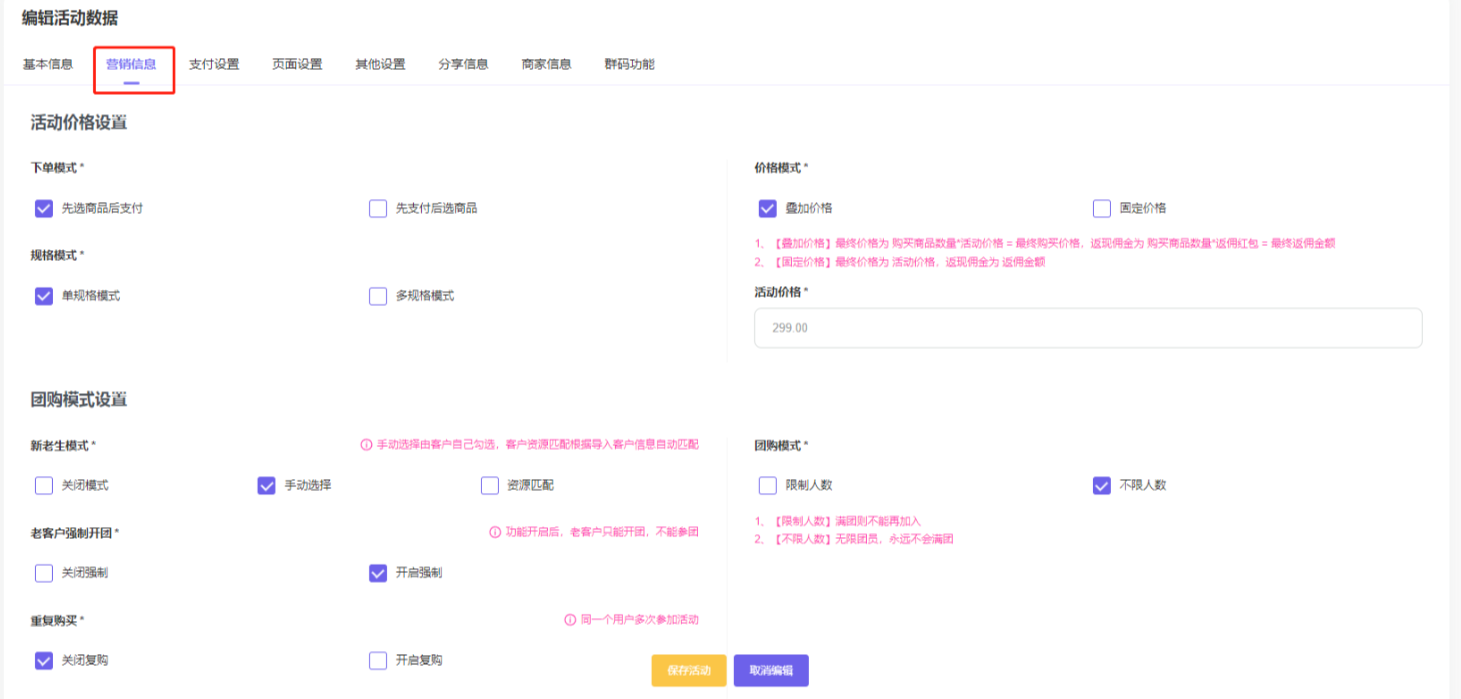Click the 保存活动 save button
The height and width of the screenshot is (699, 1461).
[x=688, y=671]
